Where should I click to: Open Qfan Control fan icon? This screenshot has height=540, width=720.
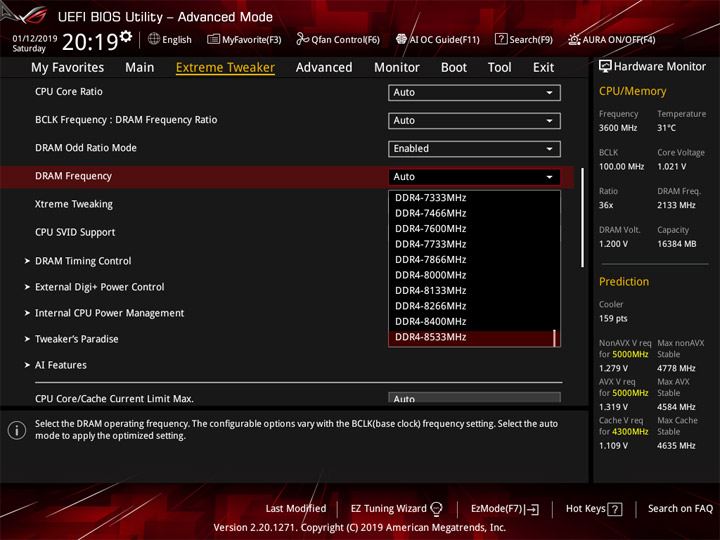(302, 39)
